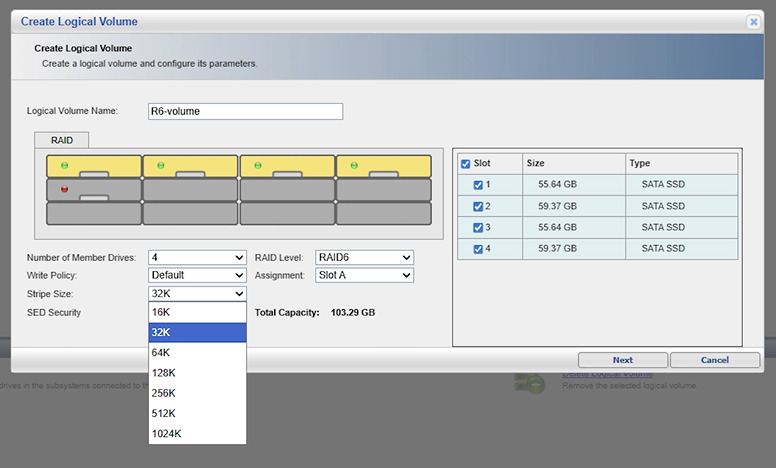The image size is (776, 468).
Task: Collapse the Stripe Size dropdown
Action: coord(197,293)
